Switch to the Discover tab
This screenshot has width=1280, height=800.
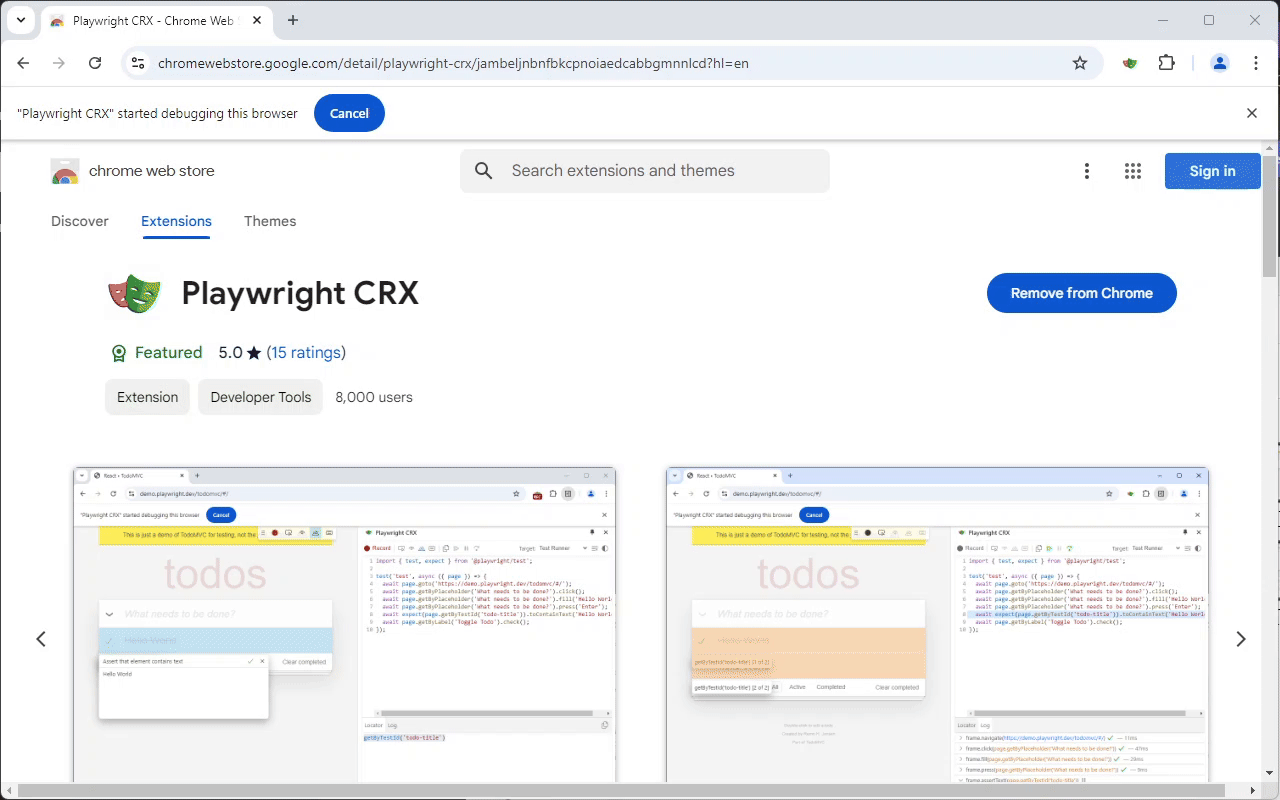80,221
